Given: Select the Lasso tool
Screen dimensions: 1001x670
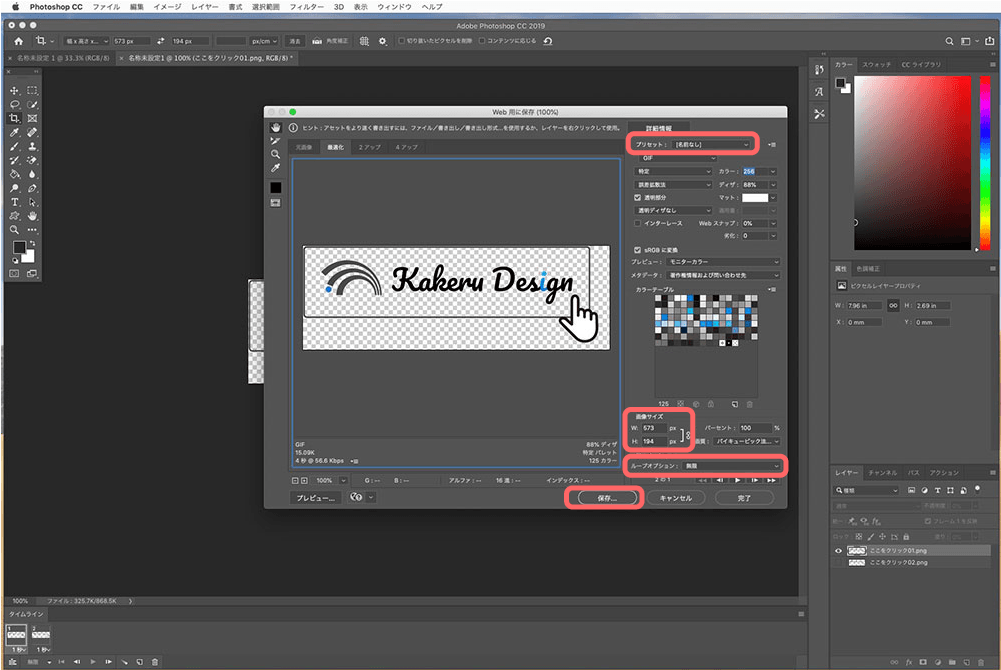Looking at the screenshot, I should 14,105.
